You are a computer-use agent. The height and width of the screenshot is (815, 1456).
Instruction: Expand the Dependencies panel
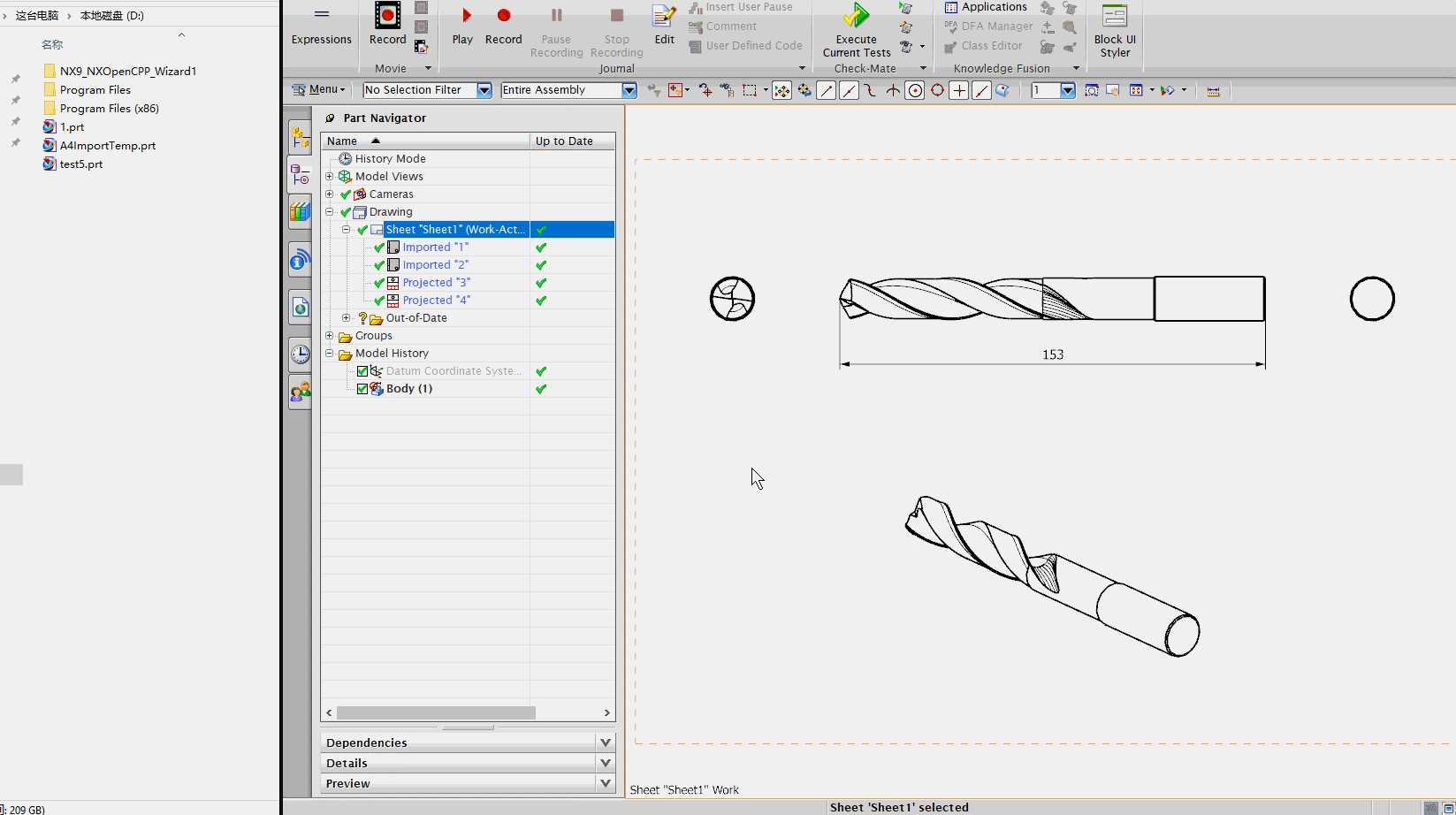point(606,743)
